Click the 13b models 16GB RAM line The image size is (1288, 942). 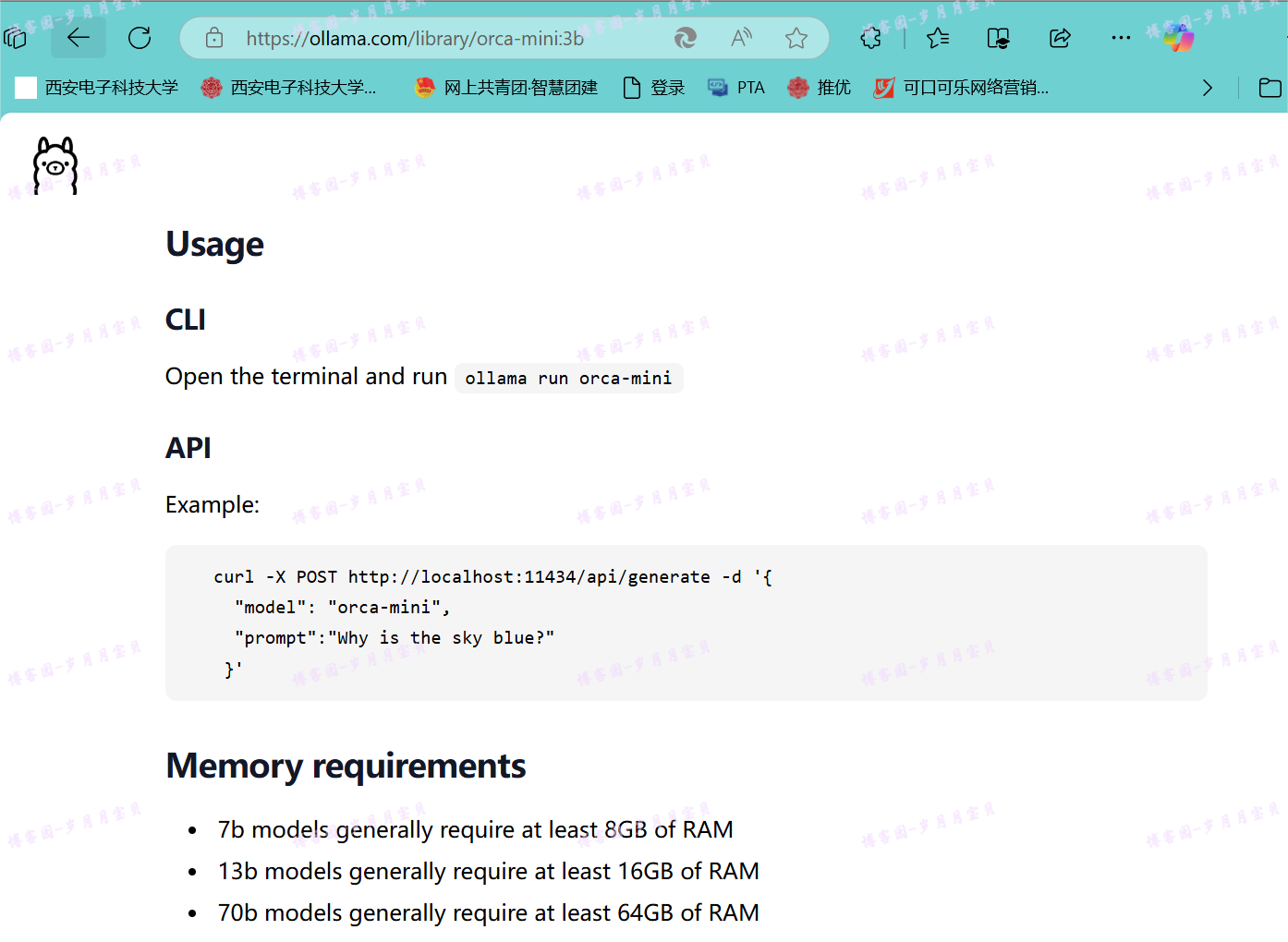[489, 871]
